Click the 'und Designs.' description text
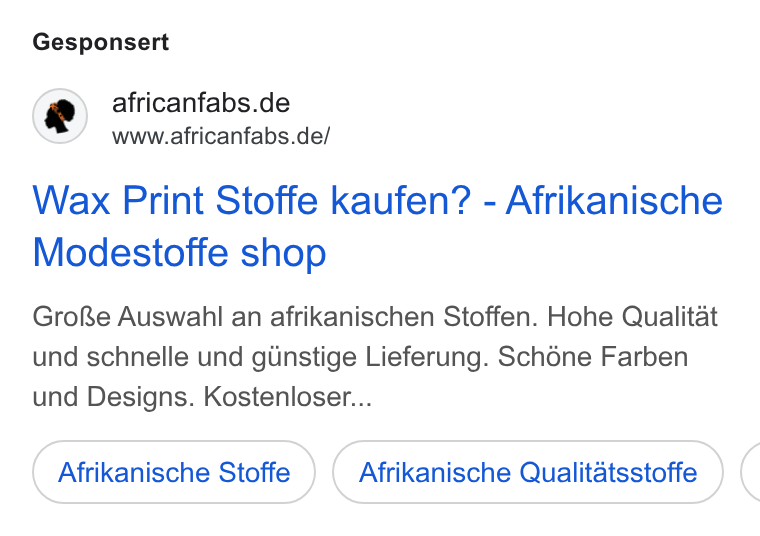The width and height of the screenshot is (760, 536). coord(113,397)
